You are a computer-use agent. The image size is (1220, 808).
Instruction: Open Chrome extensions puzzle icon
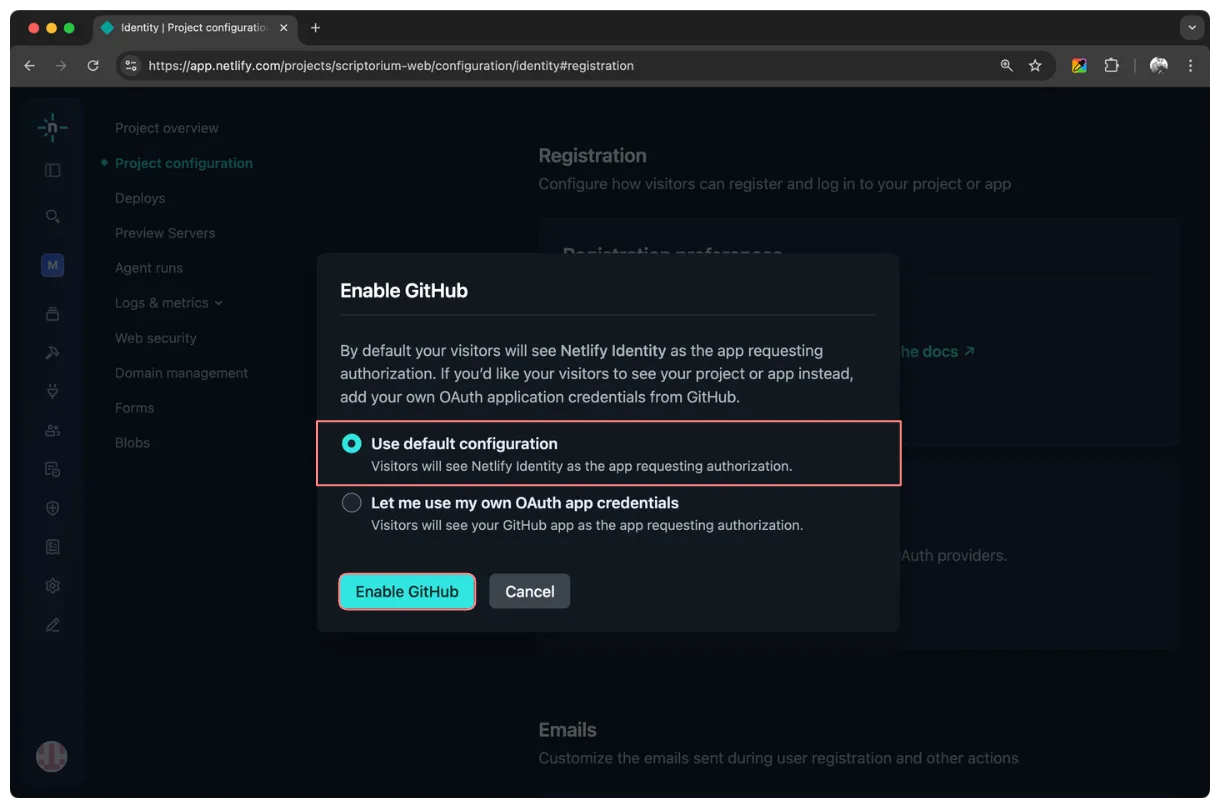[x=1111, y=66]
